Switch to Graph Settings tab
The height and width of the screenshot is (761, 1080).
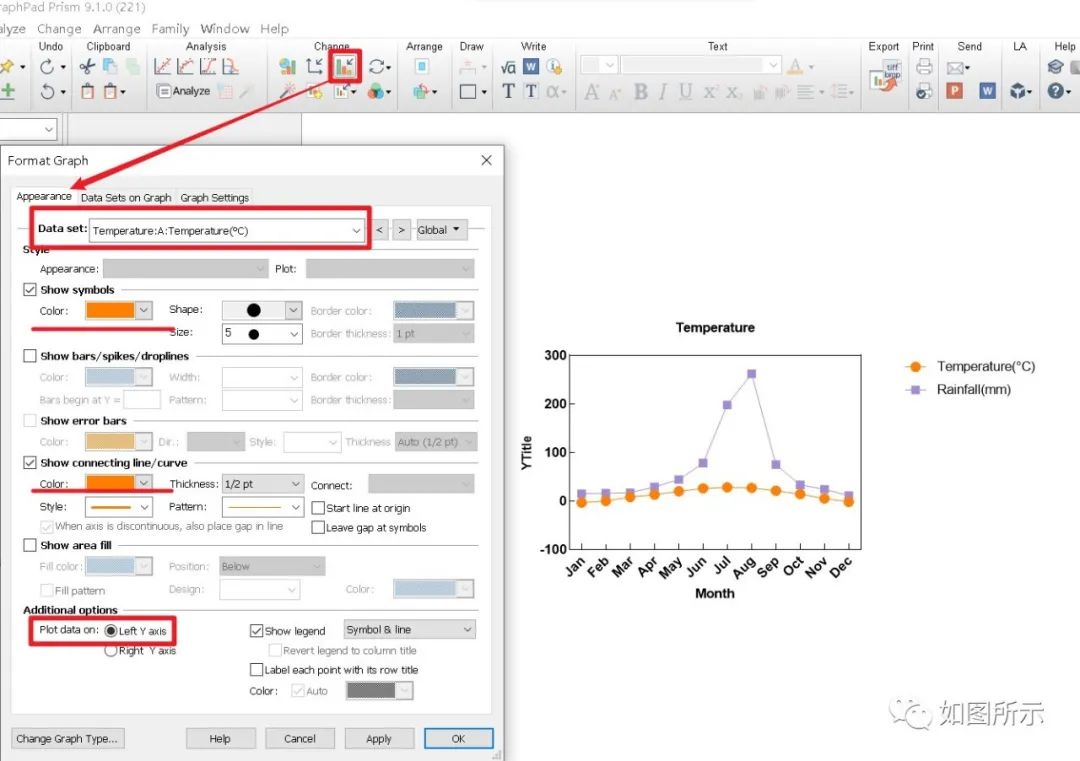(214, 198)
